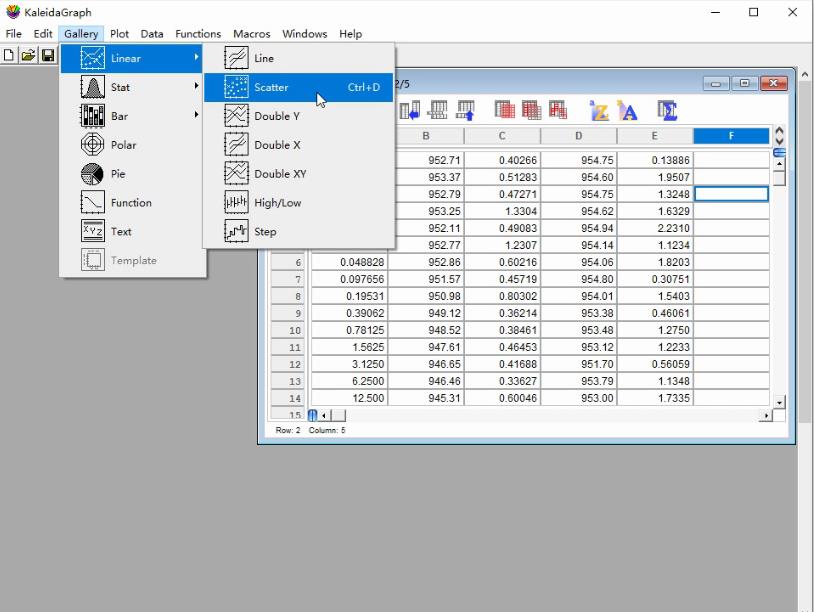This screenshot has width=814, height=612.
Task: Click cell containing 952.71
Action: pyautogui.click(x=426, y=160)
